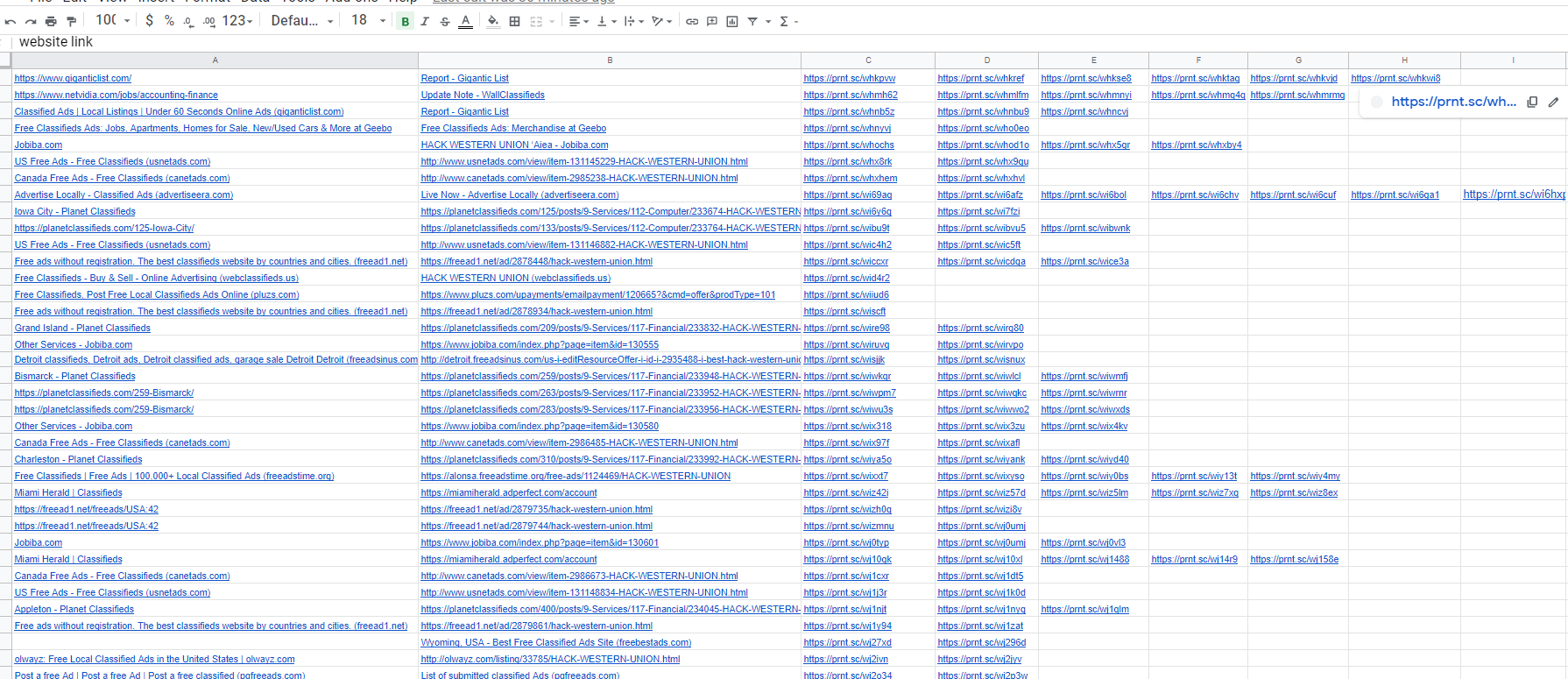Click the https://prnt.sc/wi6hxp cell

click(x=1513, y=195)
